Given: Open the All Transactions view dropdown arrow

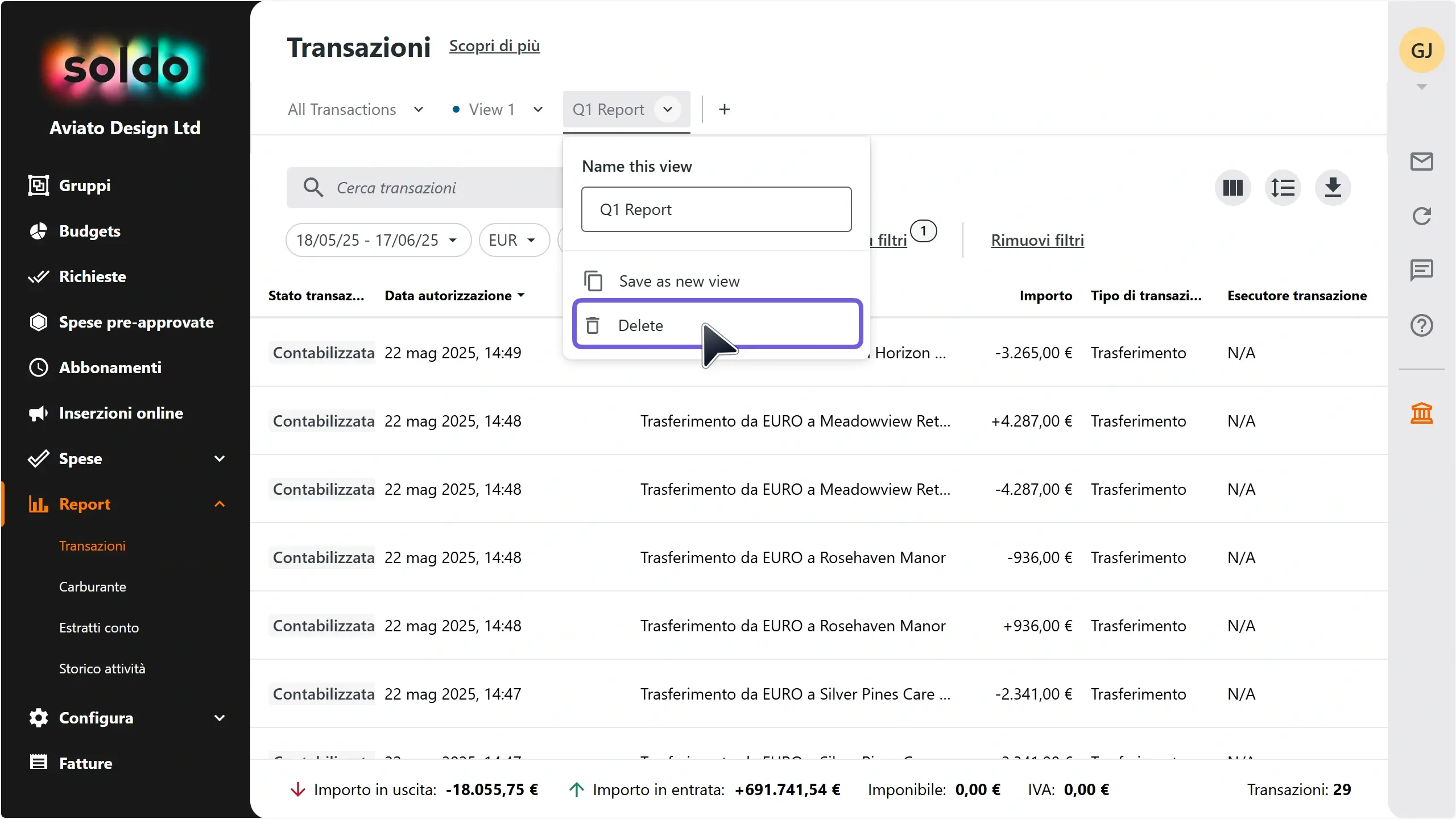Looking at the screenshot, I should coord(419,109).
